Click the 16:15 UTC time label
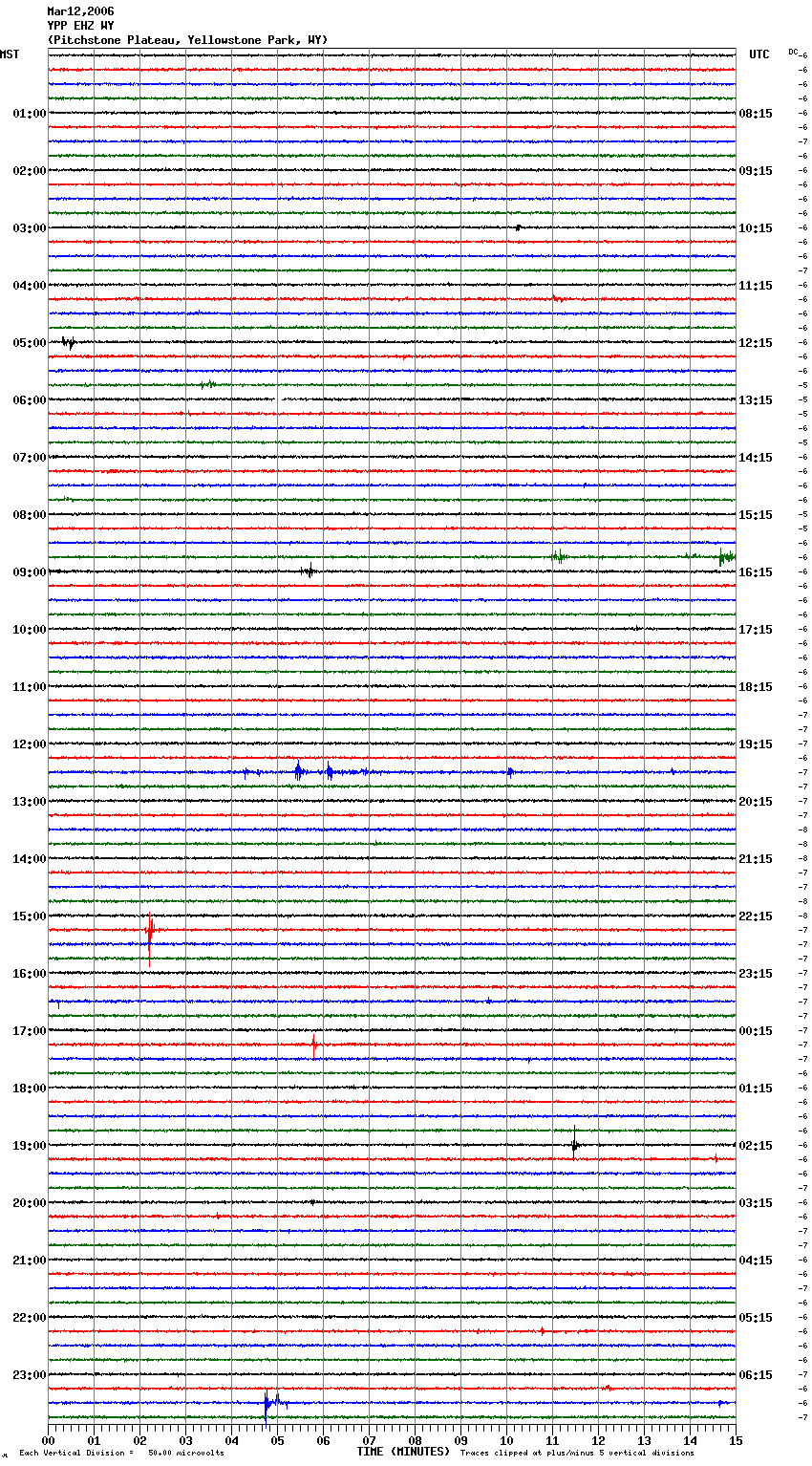This screenshot has width=812, height=1466. (756, 572)
